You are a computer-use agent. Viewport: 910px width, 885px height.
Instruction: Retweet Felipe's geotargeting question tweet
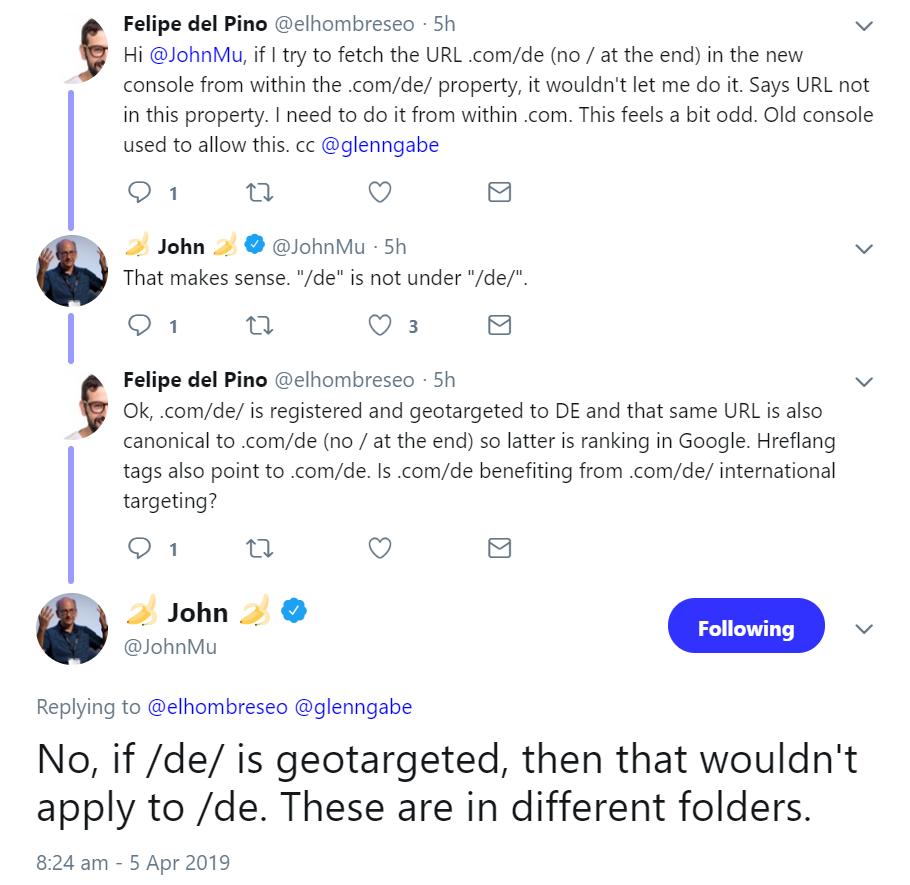pos(260,548)
